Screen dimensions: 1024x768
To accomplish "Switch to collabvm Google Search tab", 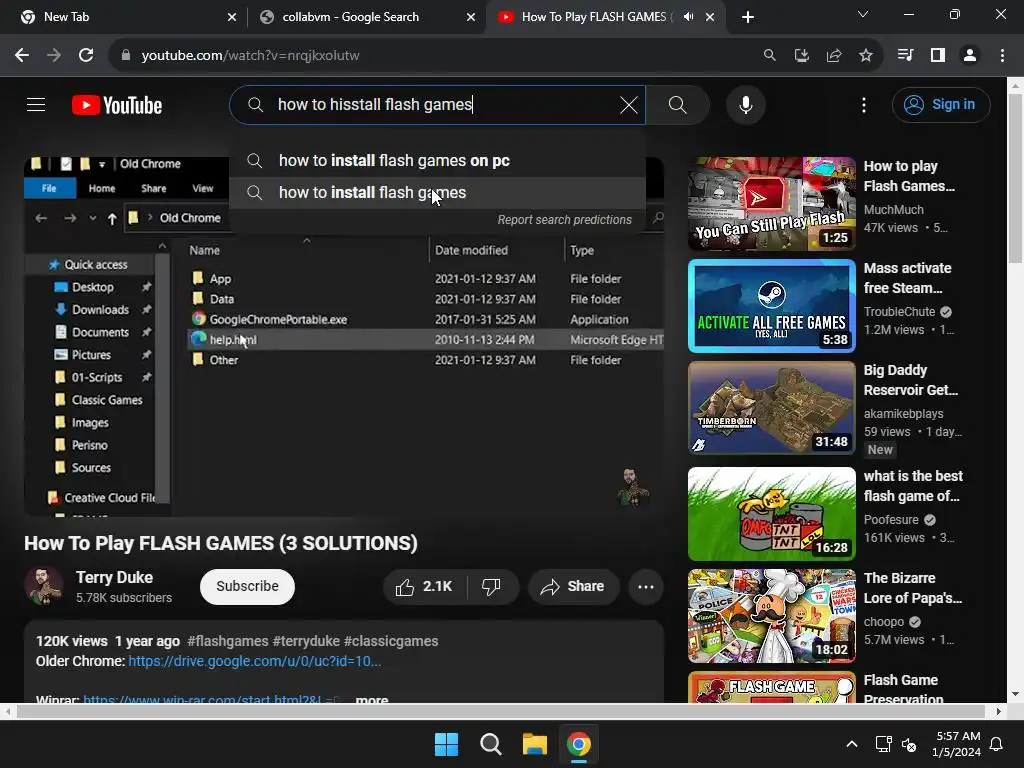I will tap(368, 17).
